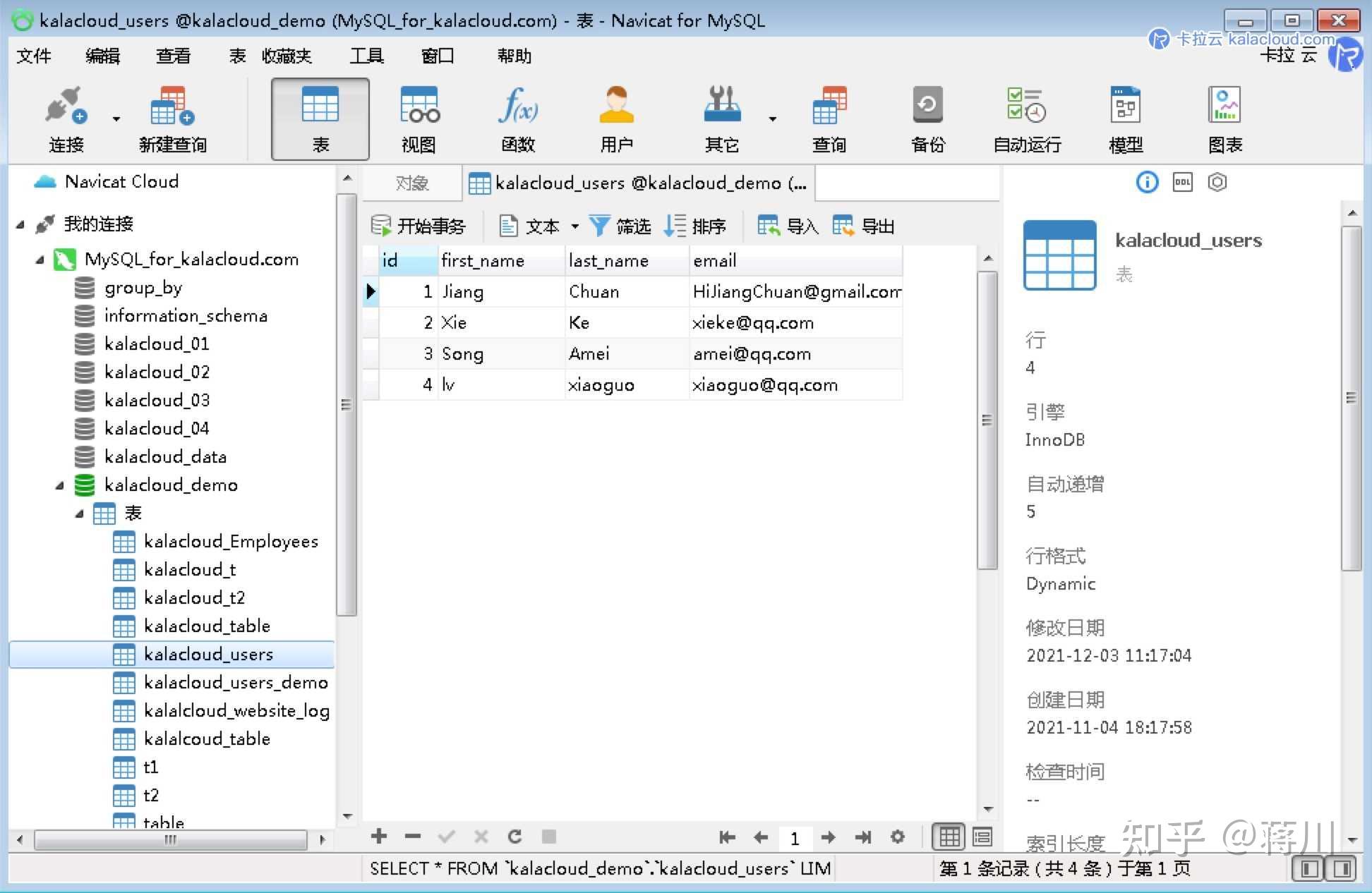
Task: Show the DDL view in the info panel
Action: [1182, 182]
